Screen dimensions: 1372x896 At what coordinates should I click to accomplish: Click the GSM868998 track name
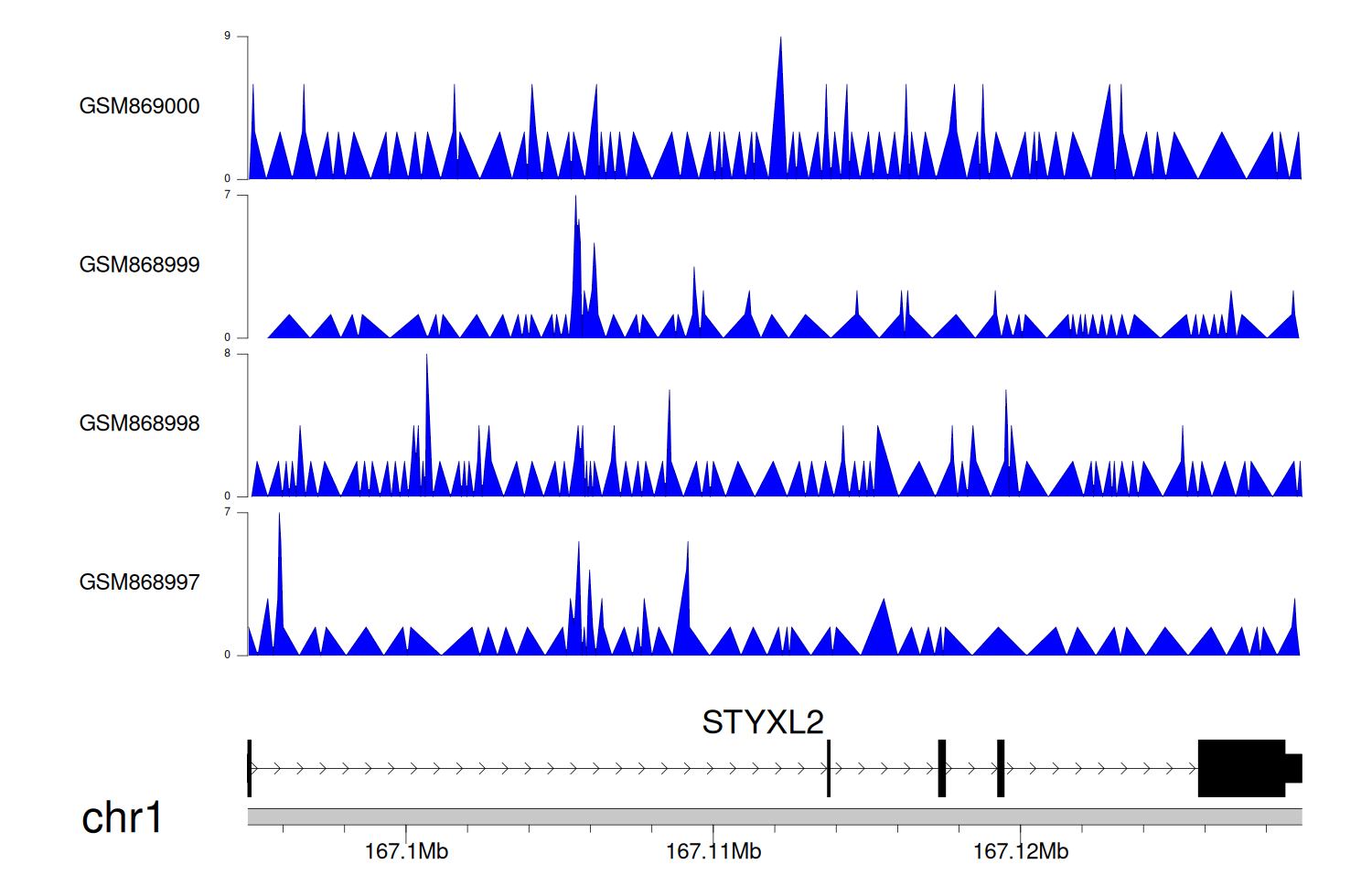click(139, 423)
